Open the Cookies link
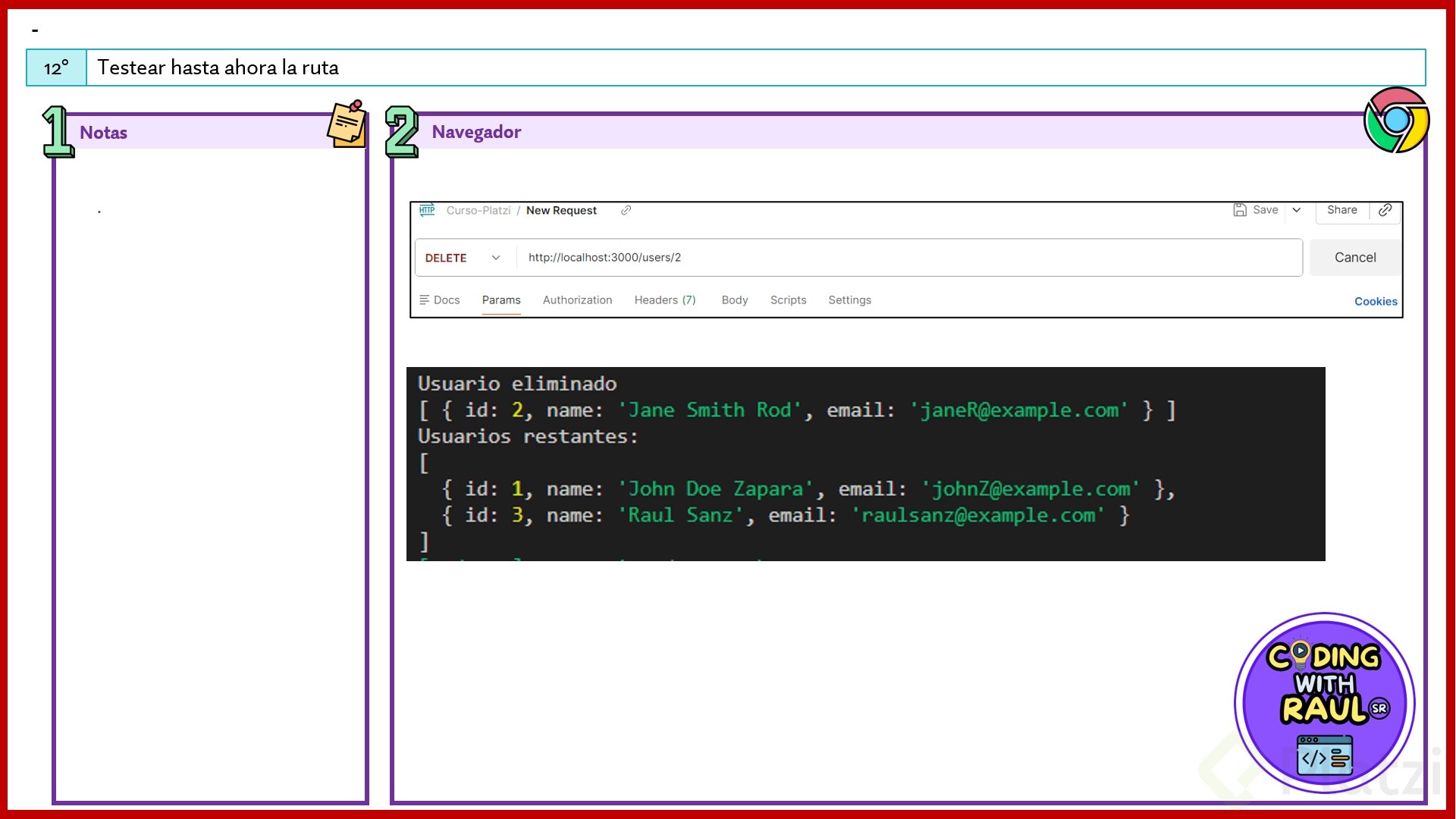Image resolution: width=1456 pixels, height=819 pixels. [1375, 302]
